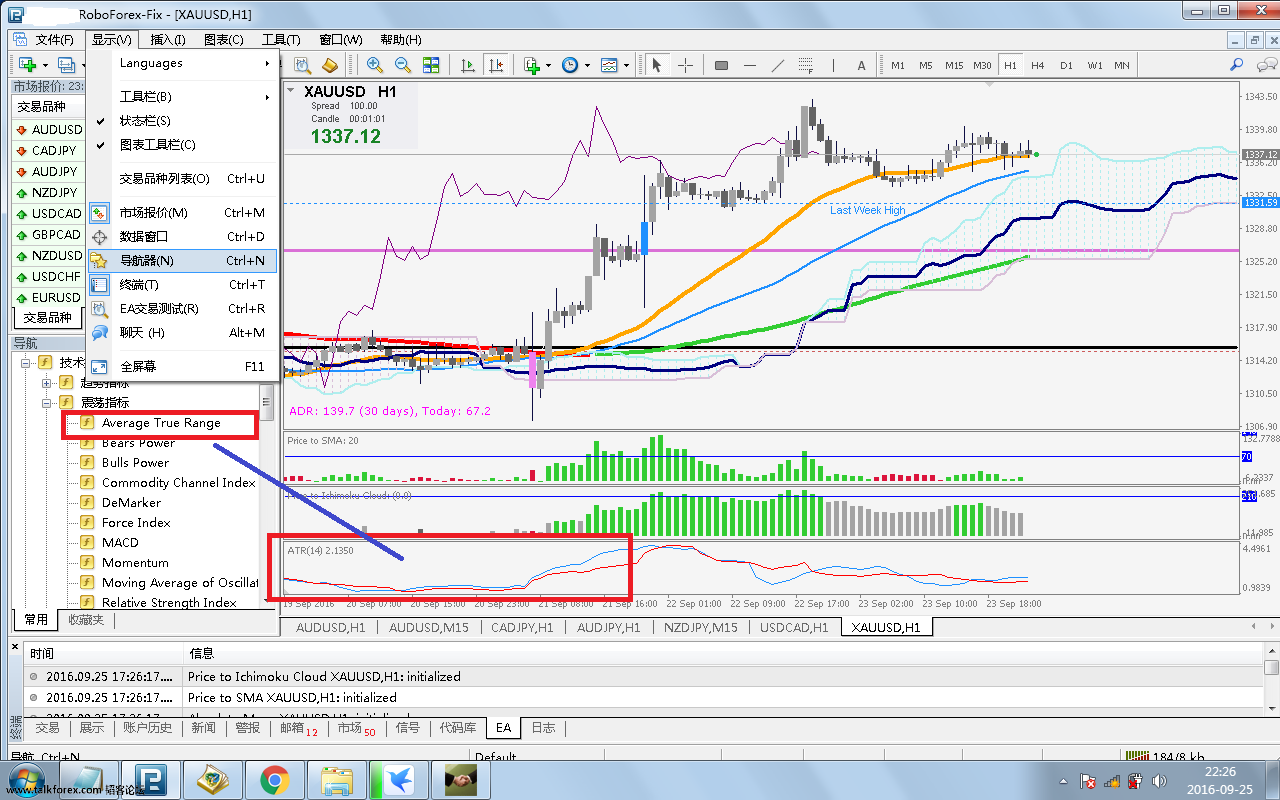Open the Periods dropdown arrow
The height and width of the screenshot is (800, 1280).
pyautogui.click(x=587, y=65)
